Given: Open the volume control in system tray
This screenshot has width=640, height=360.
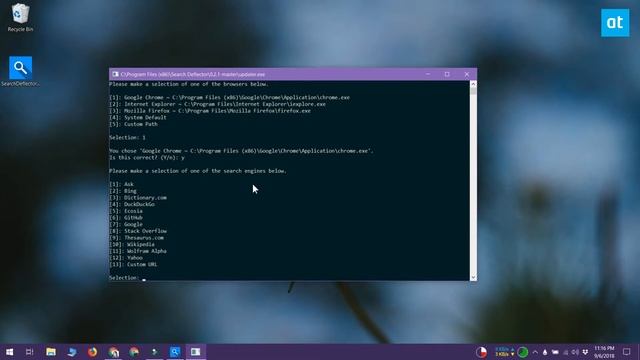Looking at the screenshot, I should click(x=575, y=352).
